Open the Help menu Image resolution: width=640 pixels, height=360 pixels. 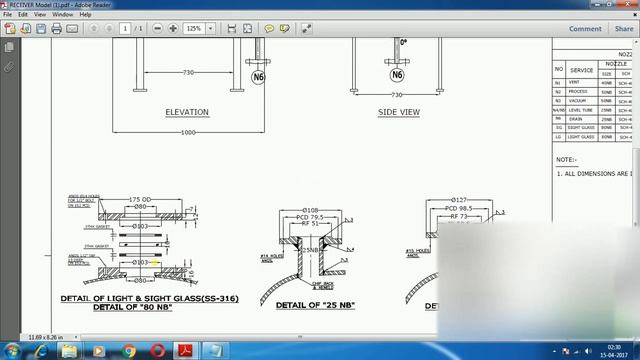click(x=85, y=15)
